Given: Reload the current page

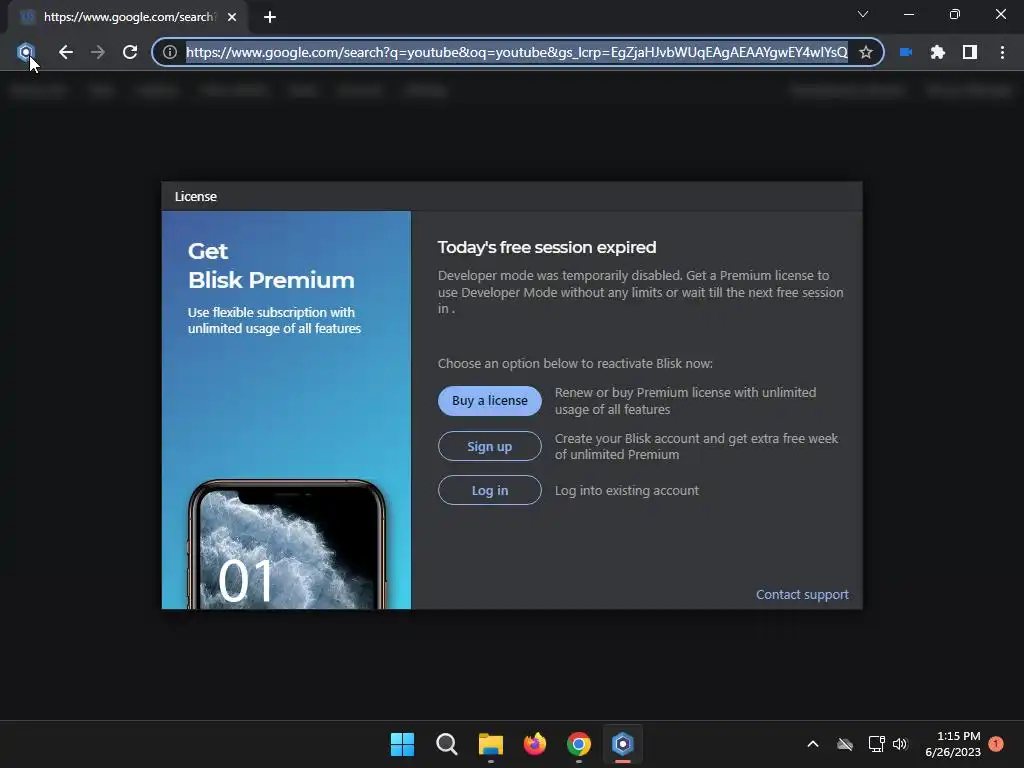Looking at the screenshot, I should click(x=130, y=52).
